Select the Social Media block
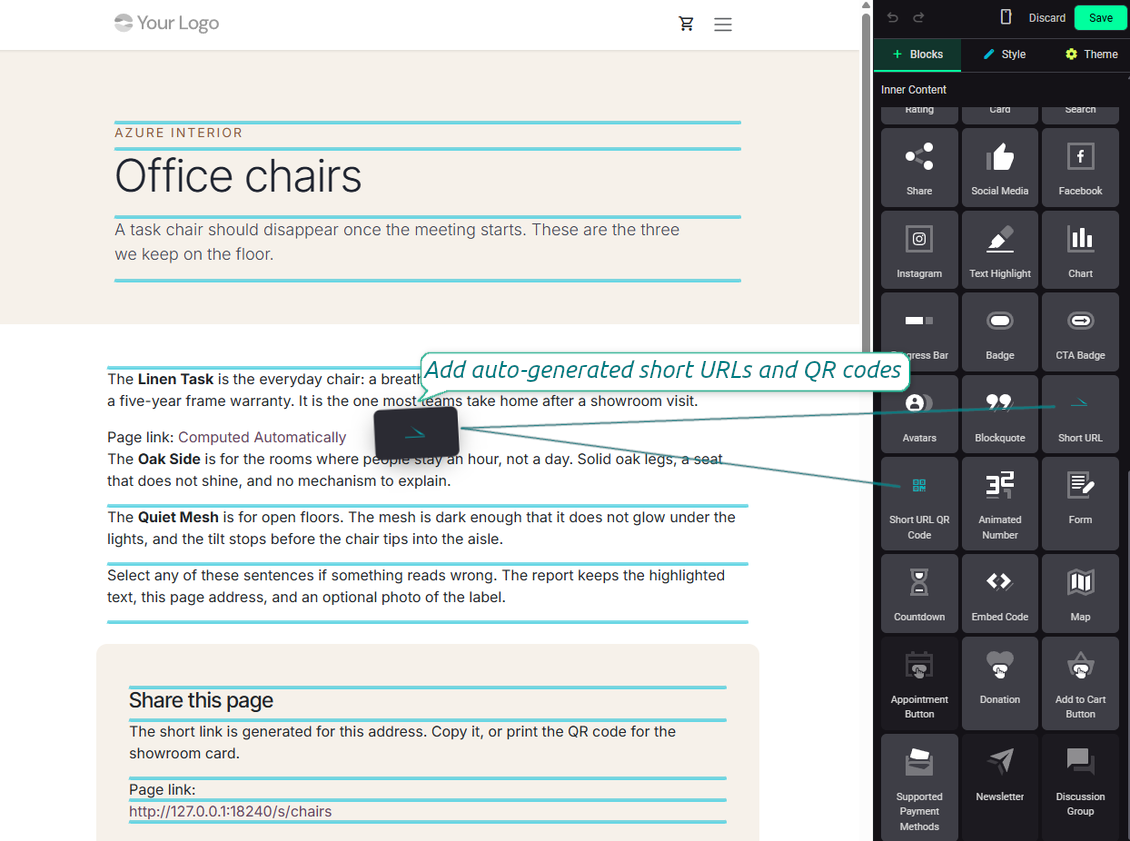 [1000, 168]
